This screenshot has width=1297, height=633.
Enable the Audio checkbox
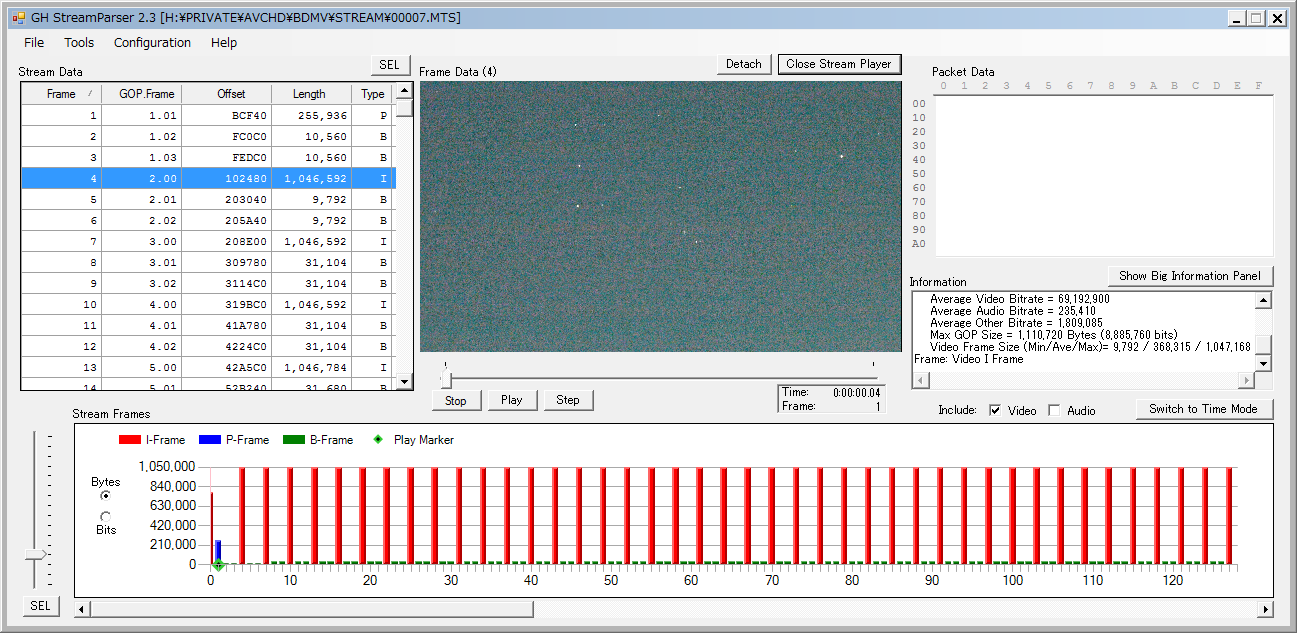pos(1054,410)
